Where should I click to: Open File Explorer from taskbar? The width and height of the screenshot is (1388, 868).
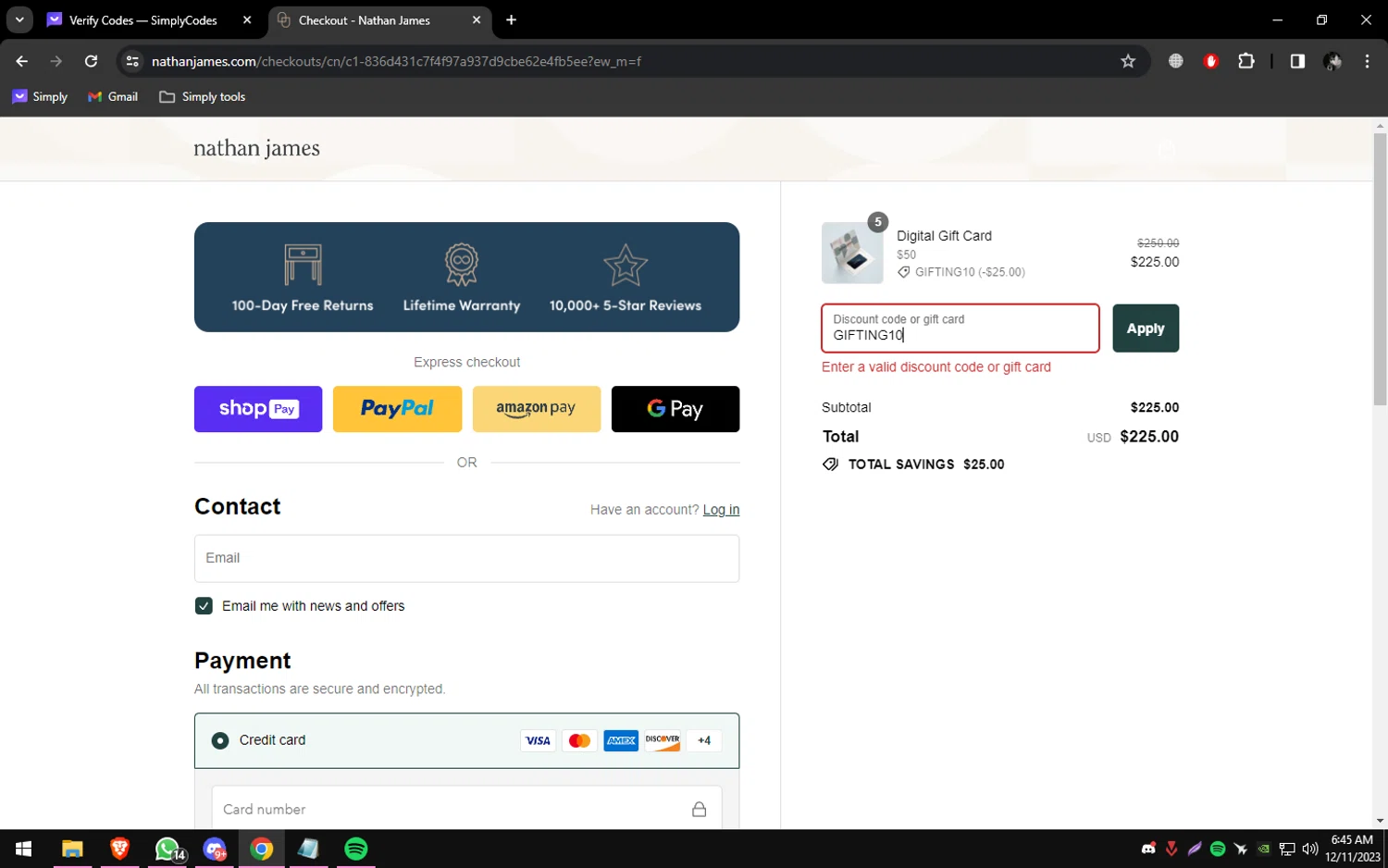(x=72, y=849)
